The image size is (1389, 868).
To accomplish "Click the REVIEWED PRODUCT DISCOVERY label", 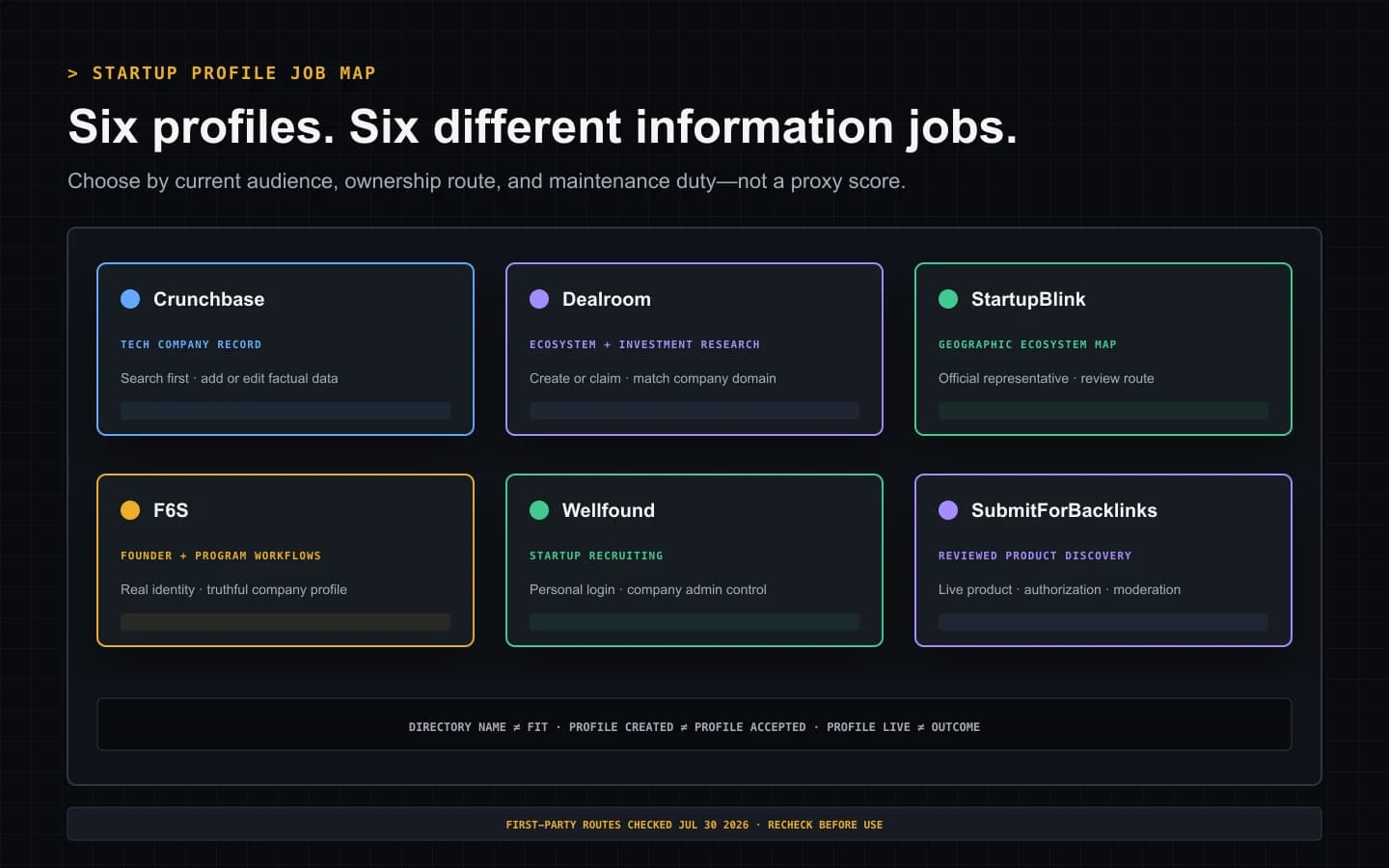I will pyautogui.click(x=1035, y=556).
